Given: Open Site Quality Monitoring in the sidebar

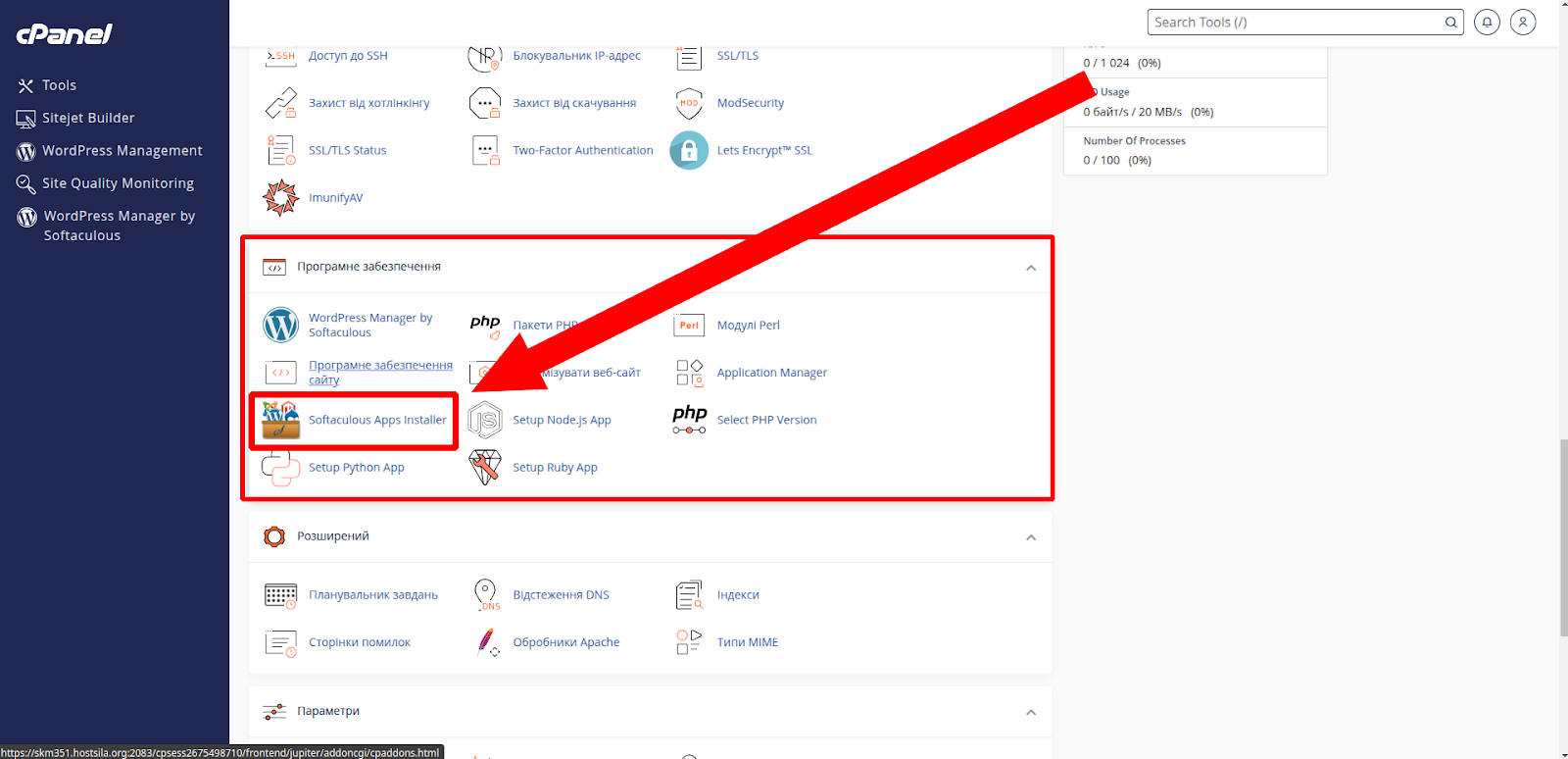Looking at the screenshot, I should [105, 183].
